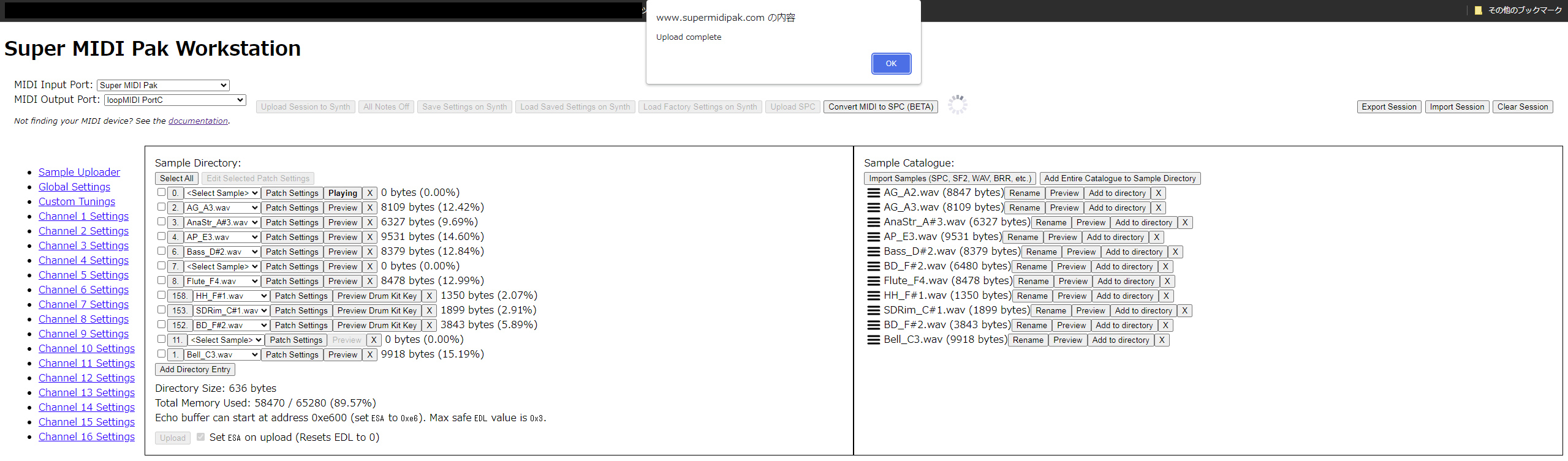Open the sample dropdown for entry 11
1568x461 pixels.
coord(225,340)
